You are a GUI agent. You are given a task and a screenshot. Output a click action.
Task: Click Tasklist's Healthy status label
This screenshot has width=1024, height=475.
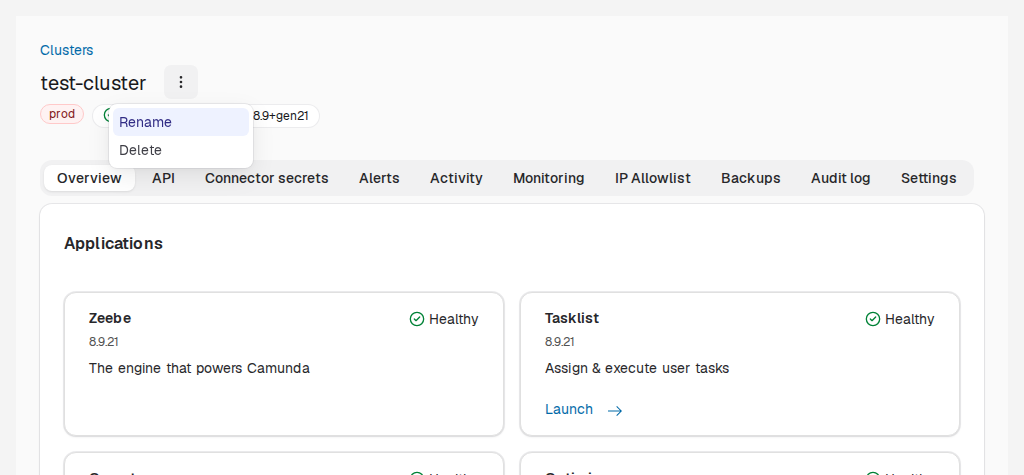(x=909, y=319)
